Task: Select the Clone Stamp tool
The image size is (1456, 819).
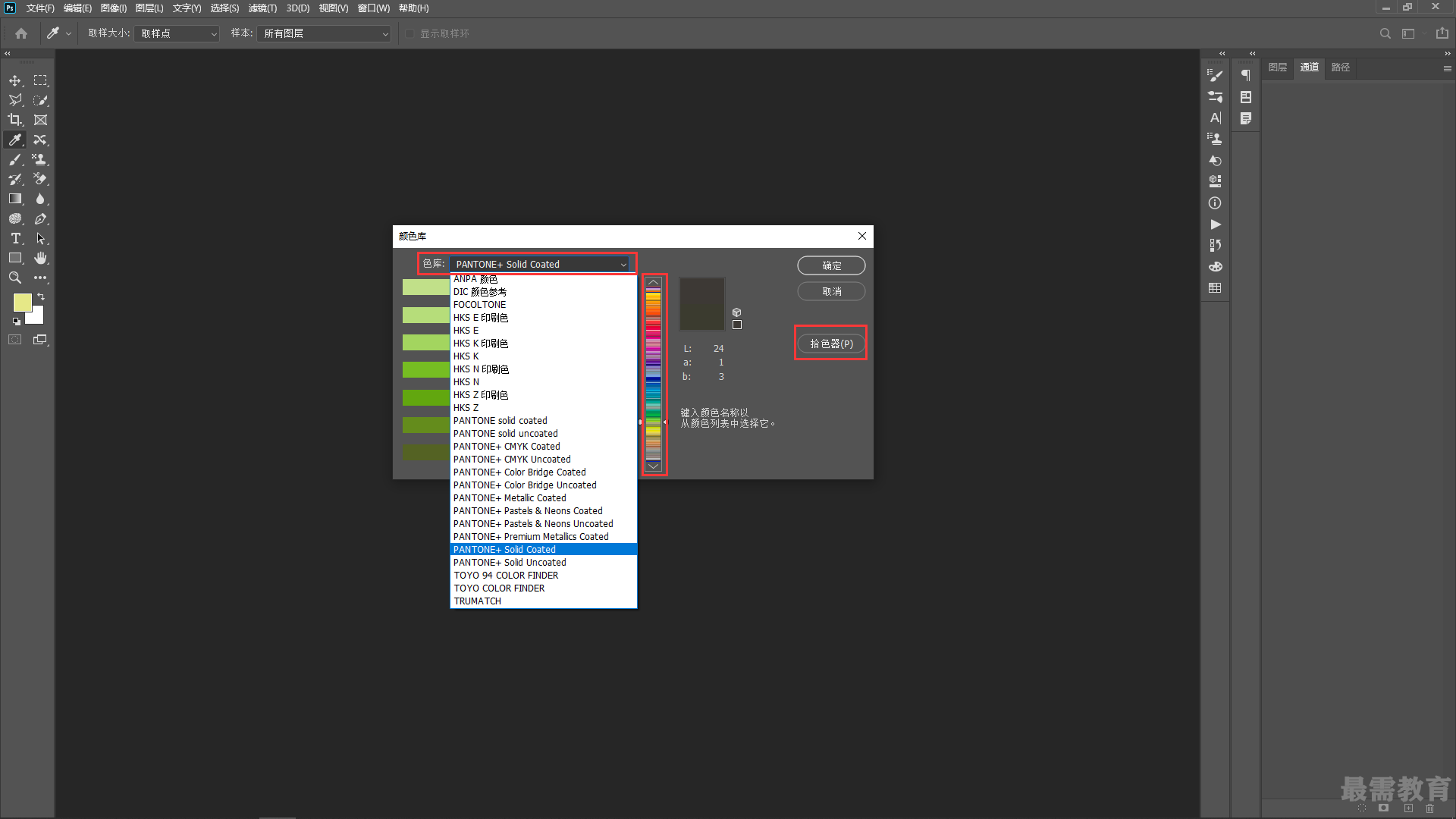Action: click(x=40, y=159)
